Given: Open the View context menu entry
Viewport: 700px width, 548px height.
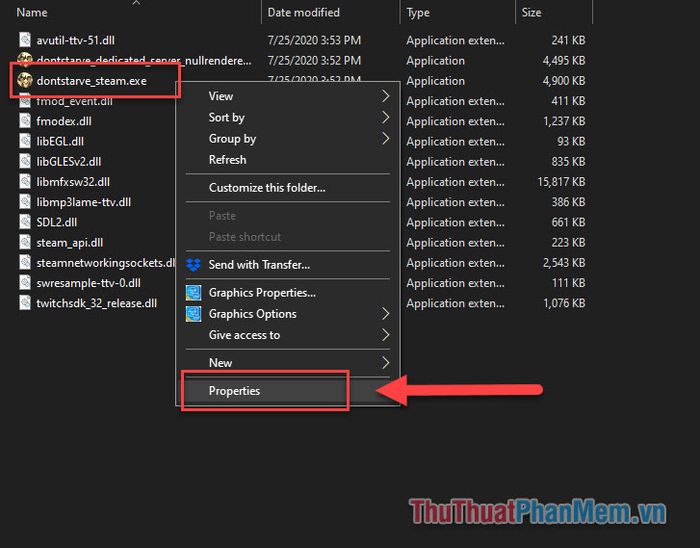Looking at the screenshot, I should [288, 96].
